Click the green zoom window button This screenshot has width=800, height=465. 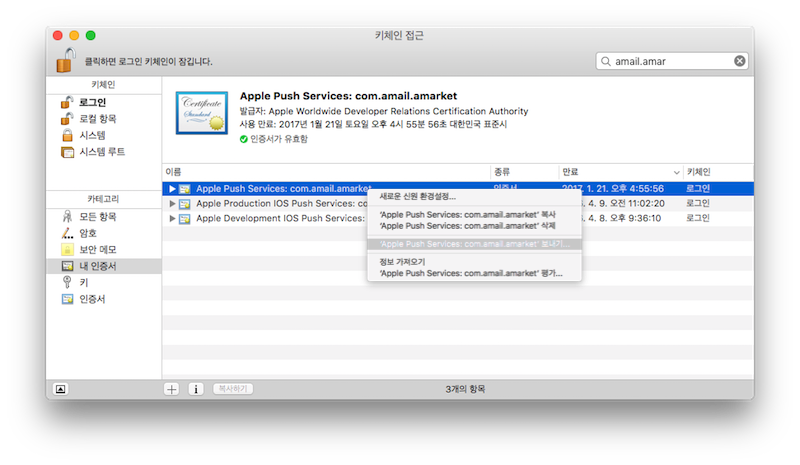pos(90,35)
